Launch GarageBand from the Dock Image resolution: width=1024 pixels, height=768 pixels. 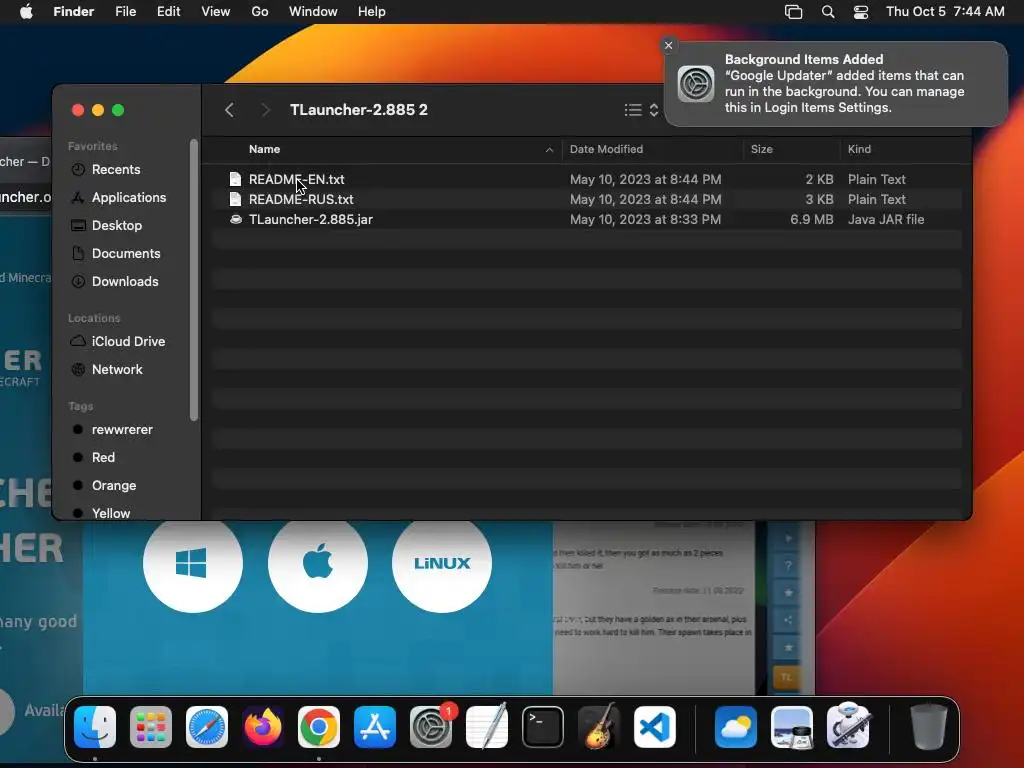coord(599,727)
